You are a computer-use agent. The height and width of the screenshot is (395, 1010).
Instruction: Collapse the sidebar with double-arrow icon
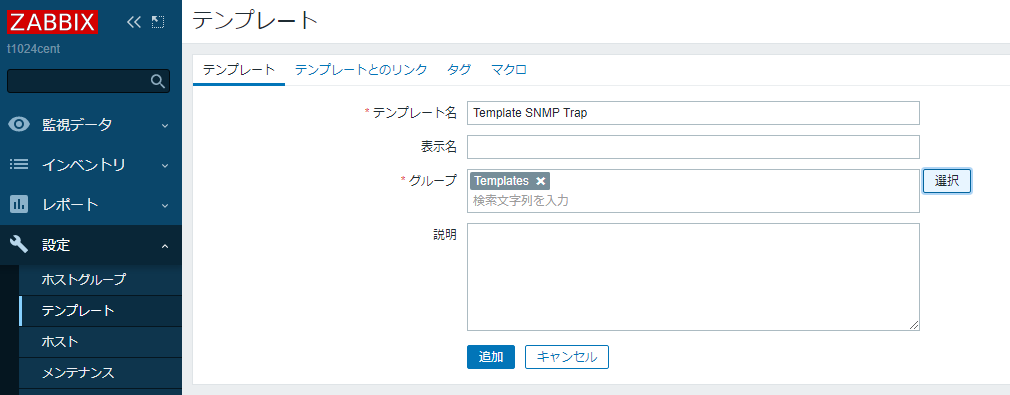tap(133, 23)
